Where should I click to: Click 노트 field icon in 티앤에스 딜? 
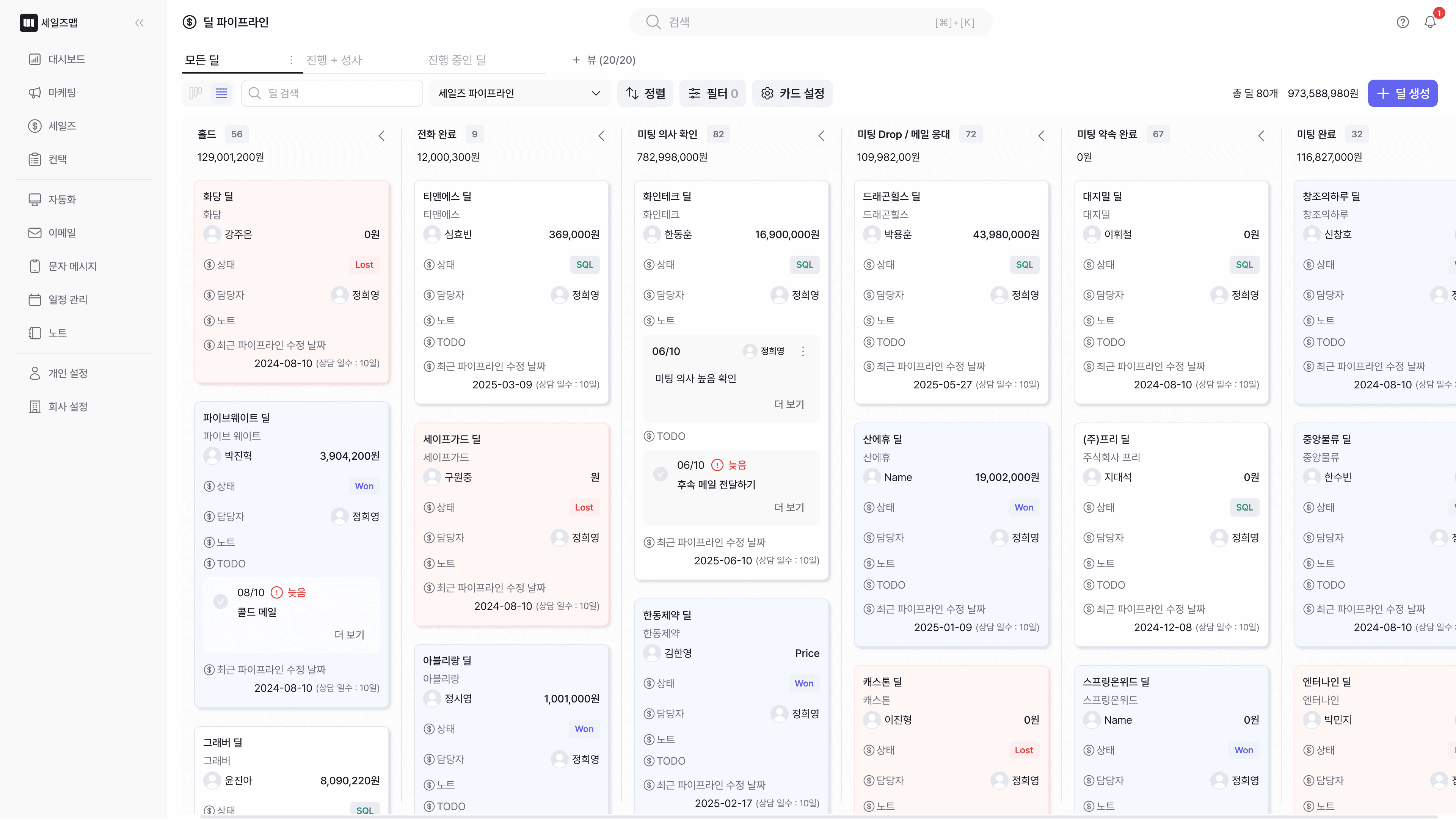(x=429, y=320)
